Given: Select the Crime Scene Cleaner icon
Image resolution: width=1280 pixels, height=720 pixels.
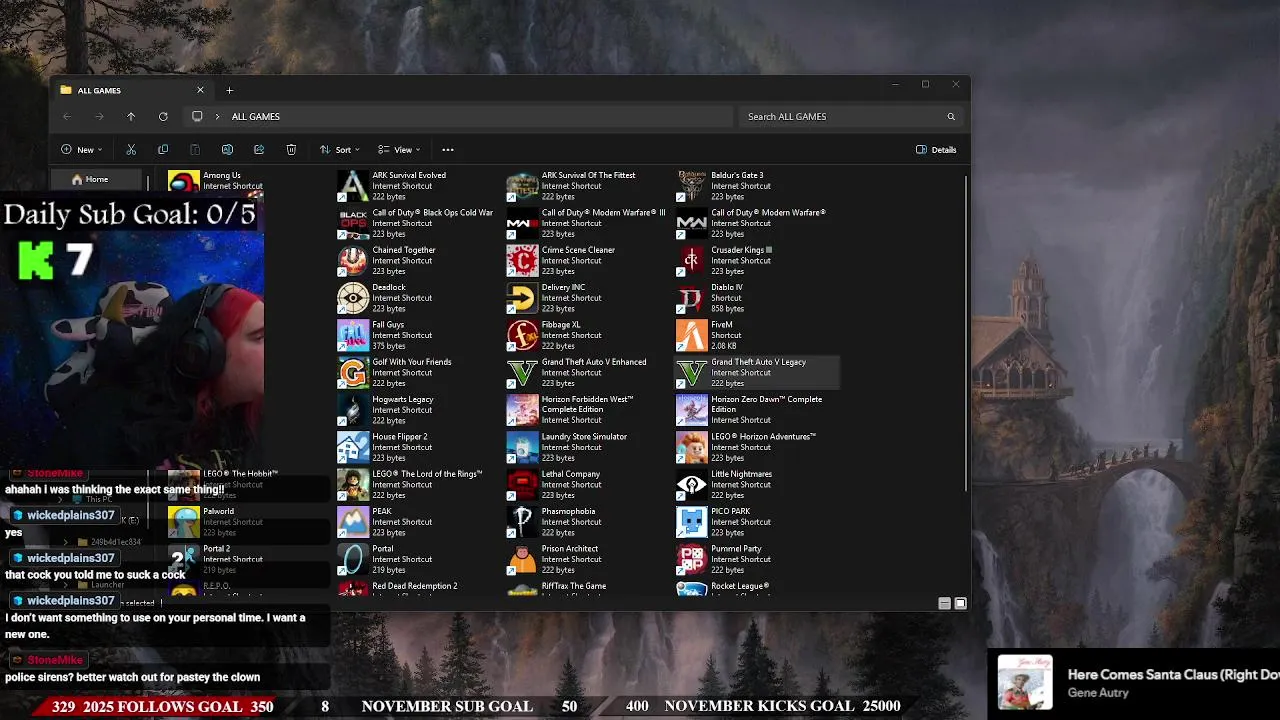Looking at the screenshot, I should [x=522, y=261].
